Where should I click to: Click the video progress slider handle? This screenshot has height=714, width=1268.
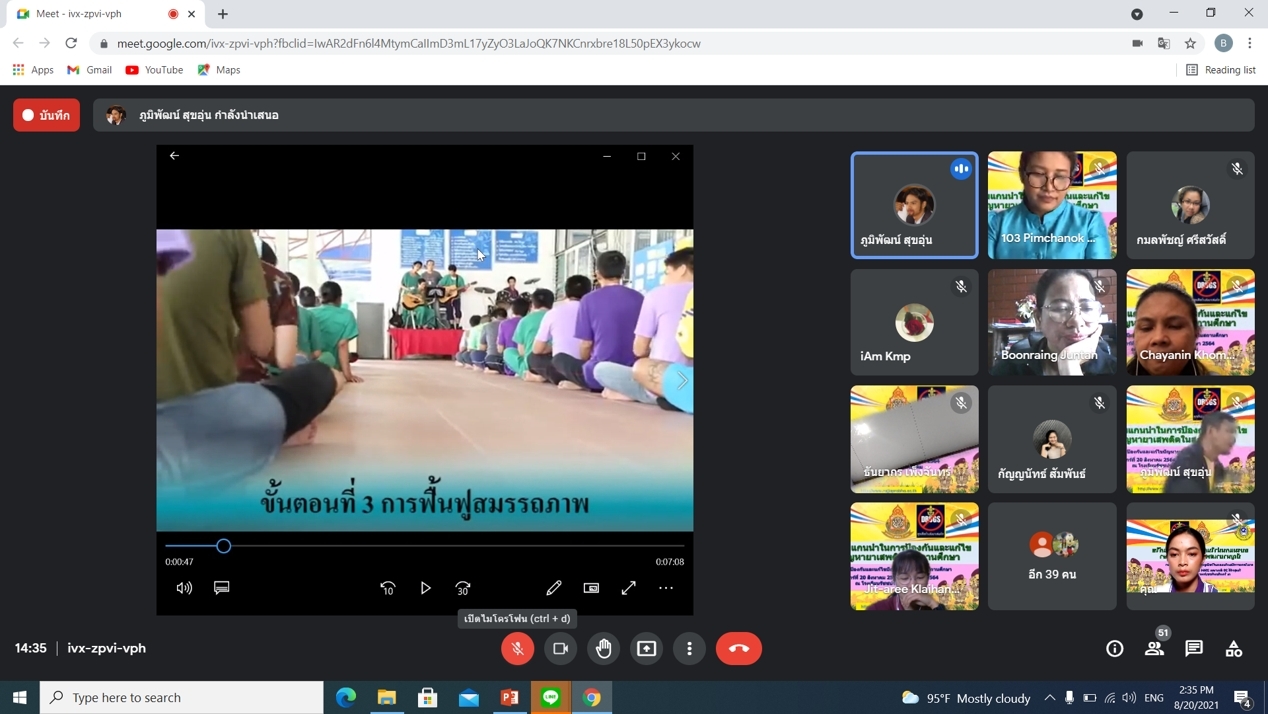click(x=224, y=546)
